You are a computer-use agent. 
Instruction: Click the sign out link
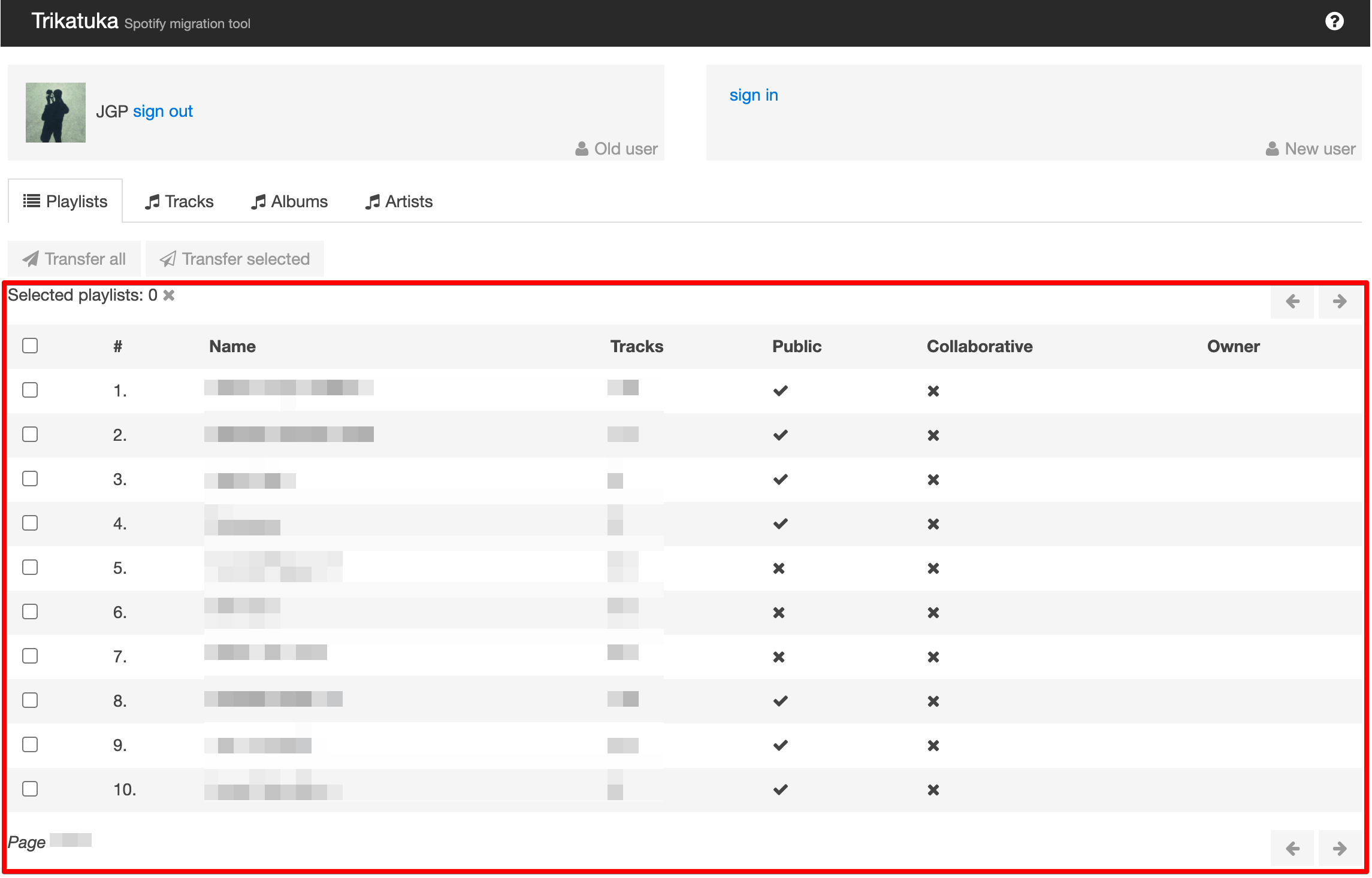click(163, 111)
